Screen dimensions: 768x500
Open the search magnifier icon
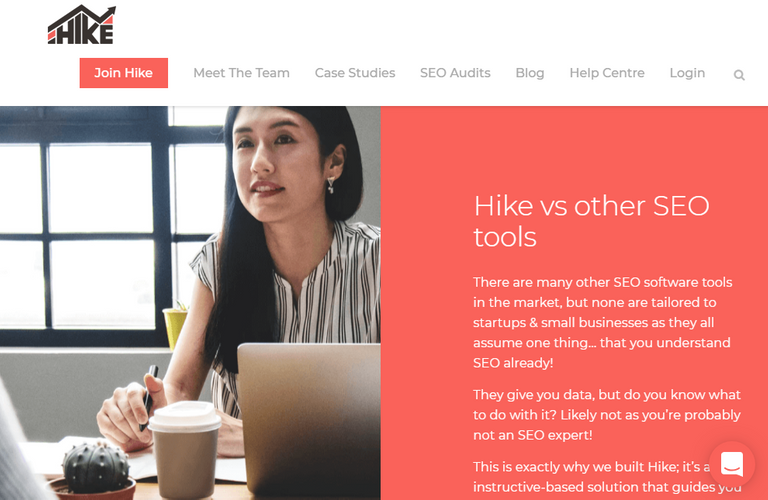pyautogui.click(x=739, y=74)
